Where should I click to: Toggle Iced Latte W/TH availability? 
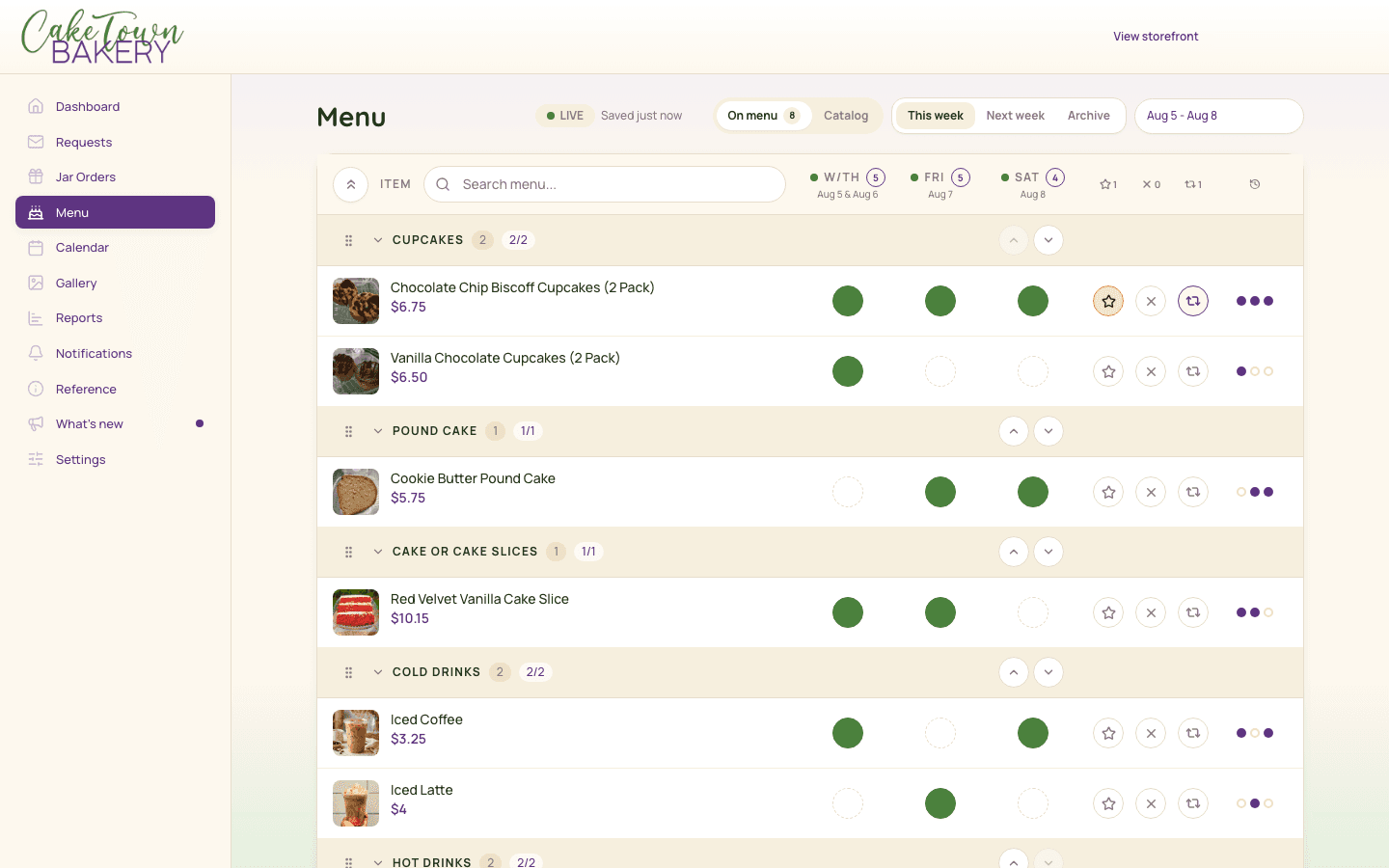coord(848,803)
